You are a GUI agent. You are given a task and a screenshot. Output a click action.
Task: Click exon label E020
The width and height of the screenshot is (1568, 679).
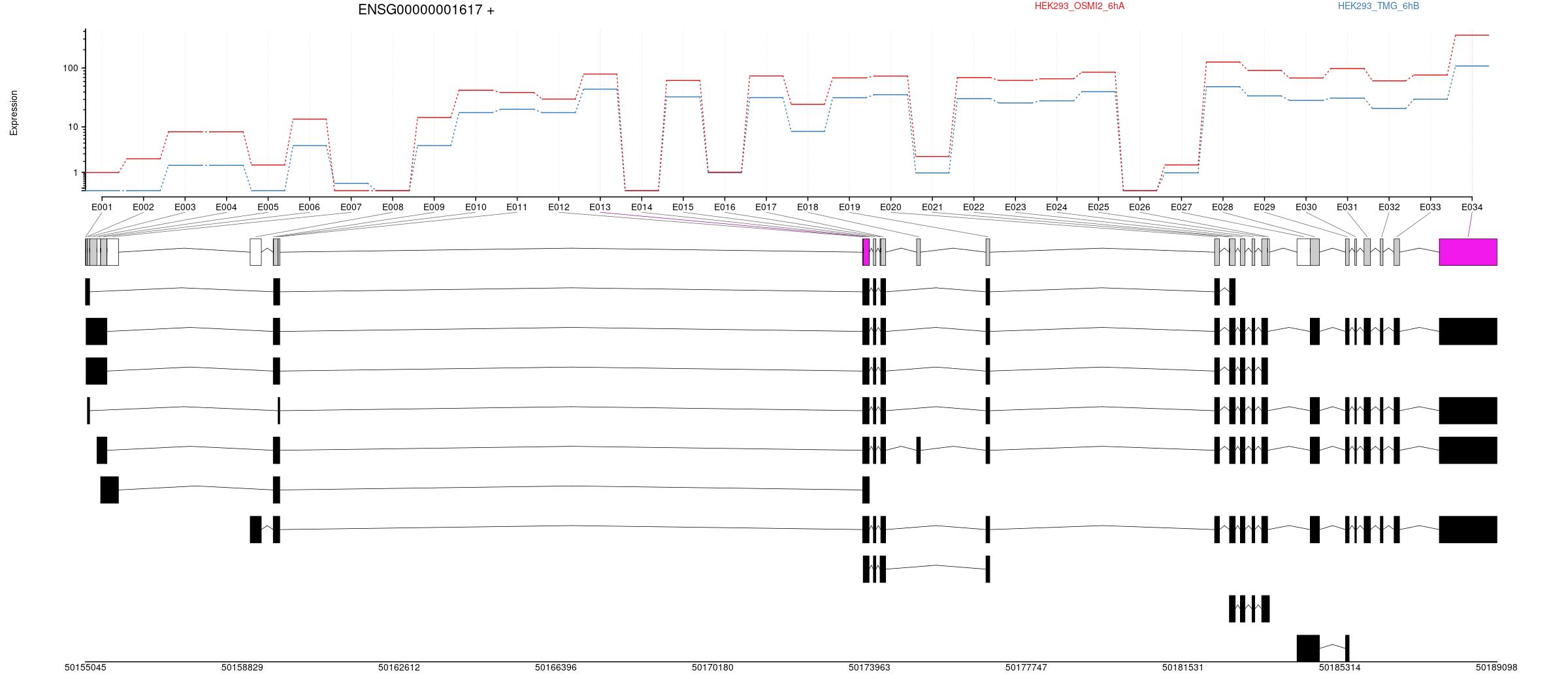pos(890,207)
